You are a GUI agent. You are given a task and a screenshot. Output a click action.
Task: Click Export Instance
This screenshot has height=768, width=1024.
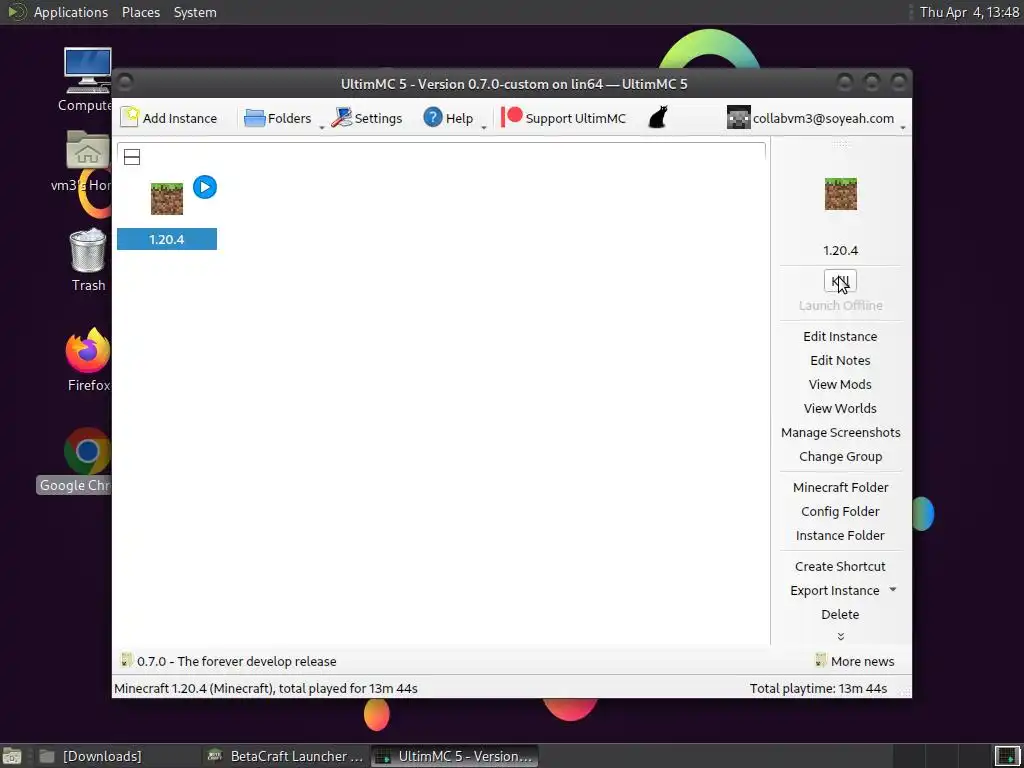(x=835, y=590)
